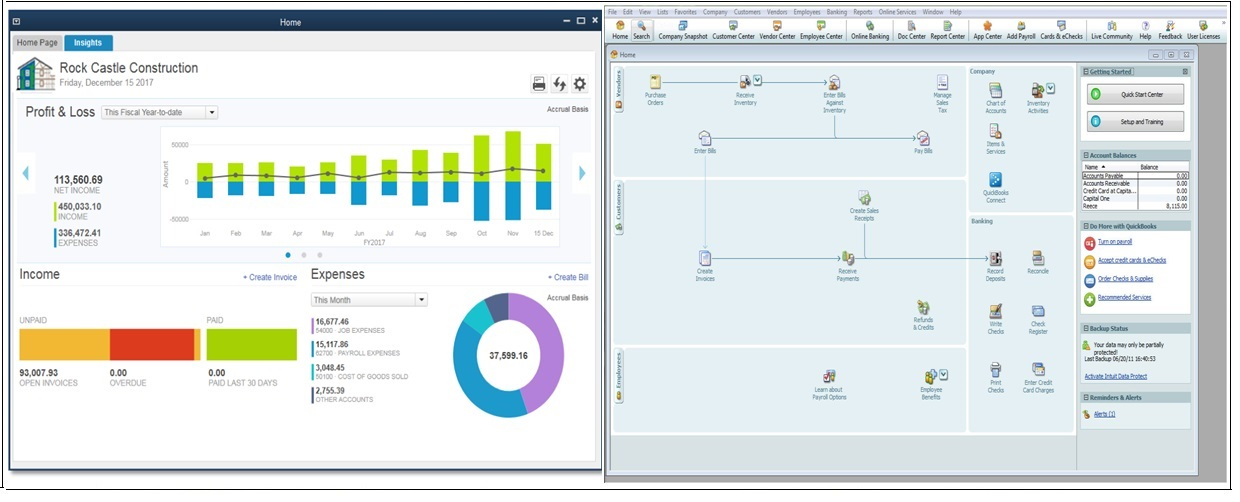Image resolution: width=1240 pixels, height=502 pixels.
Task: Open the Chart of Accounts icon
Action: 995,91
